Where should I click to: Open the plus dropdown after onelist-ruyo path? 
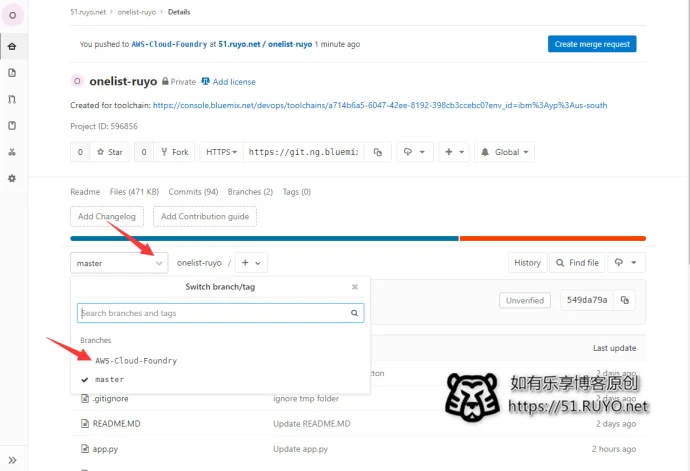pos(251,263)
